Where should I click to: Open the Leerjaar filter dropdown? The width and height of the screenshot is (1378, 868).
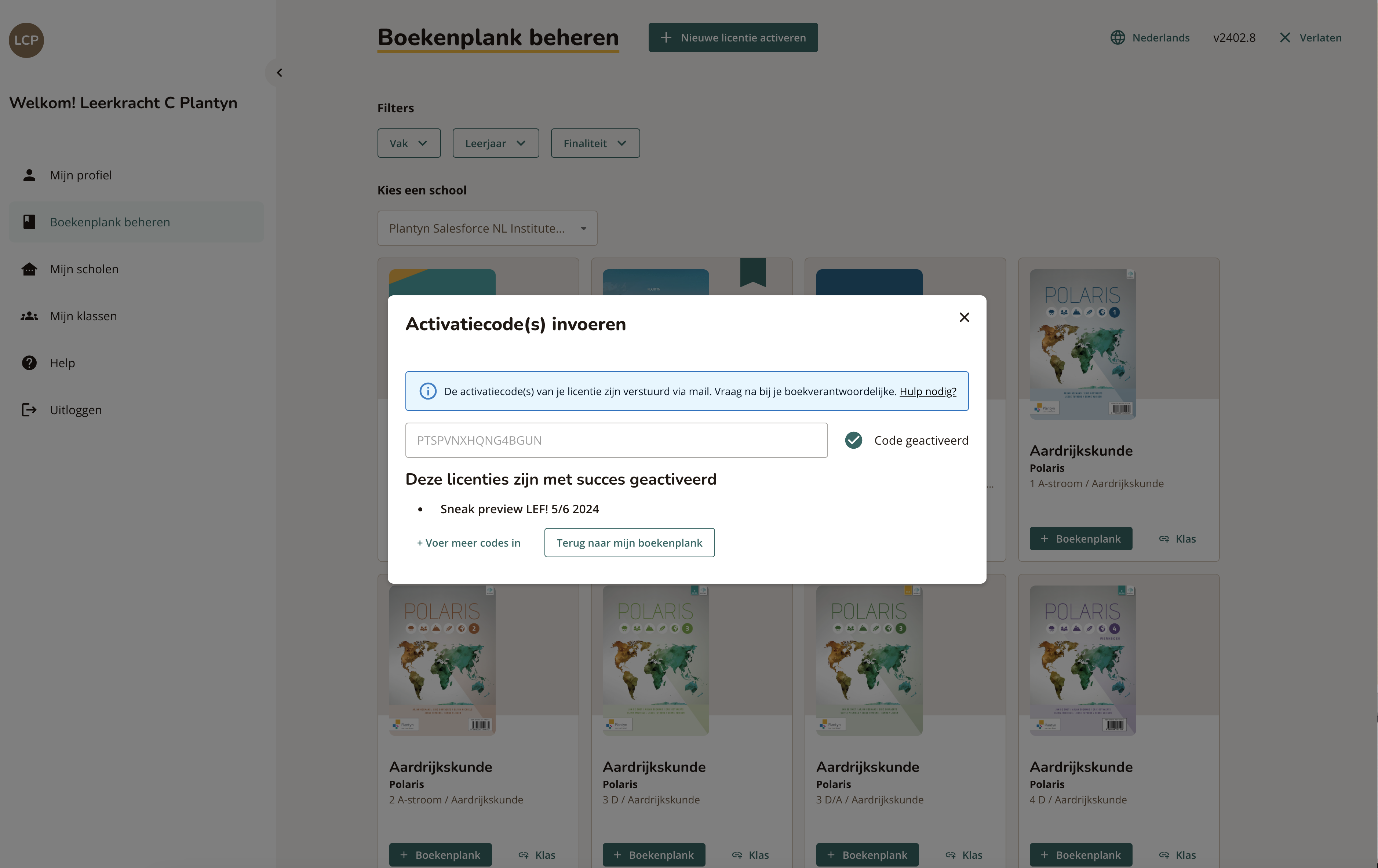click(x=495, y=143)
